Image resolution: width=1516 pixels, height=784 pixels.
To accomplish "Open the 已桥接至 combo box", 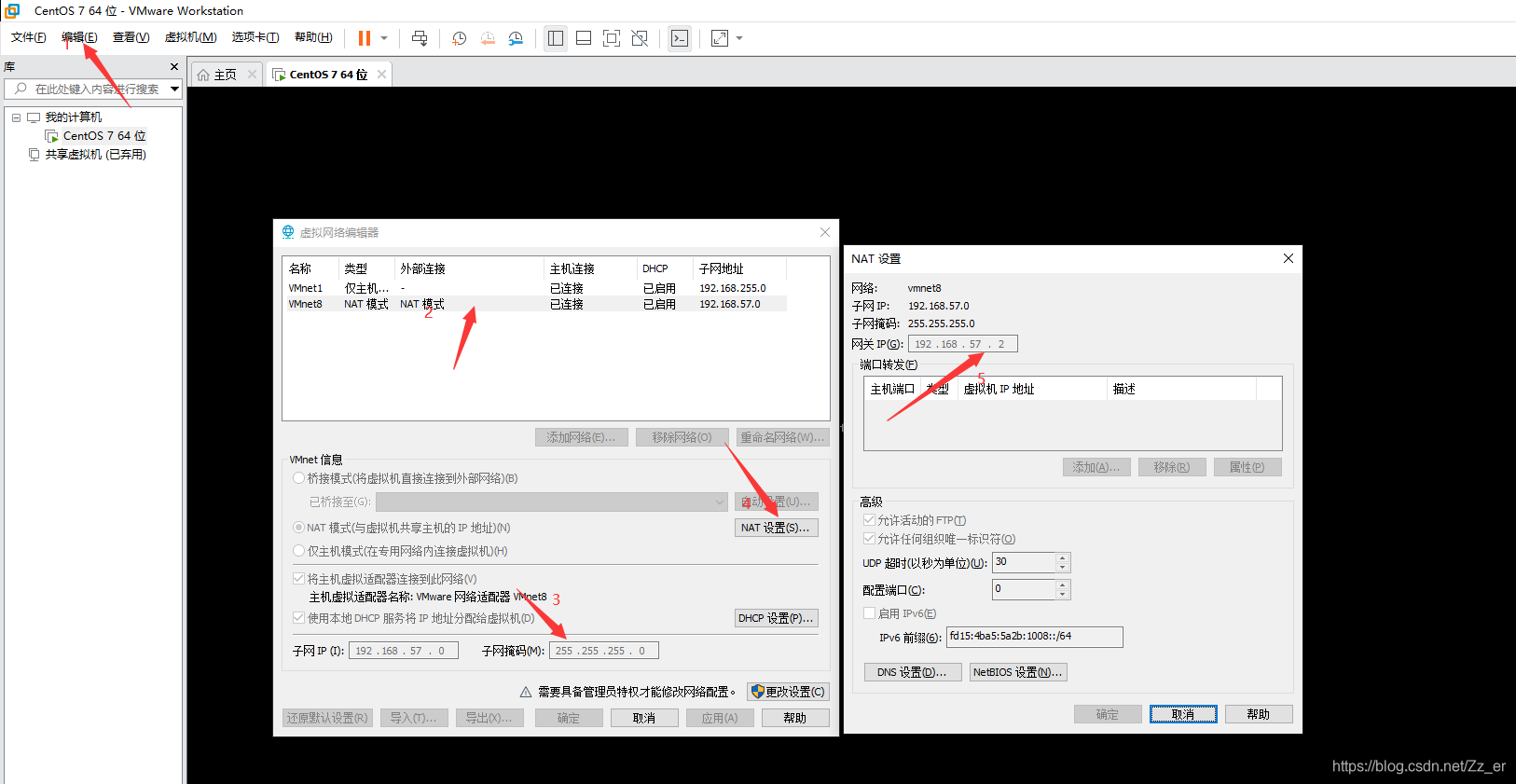I will click(x=552, y=502).
